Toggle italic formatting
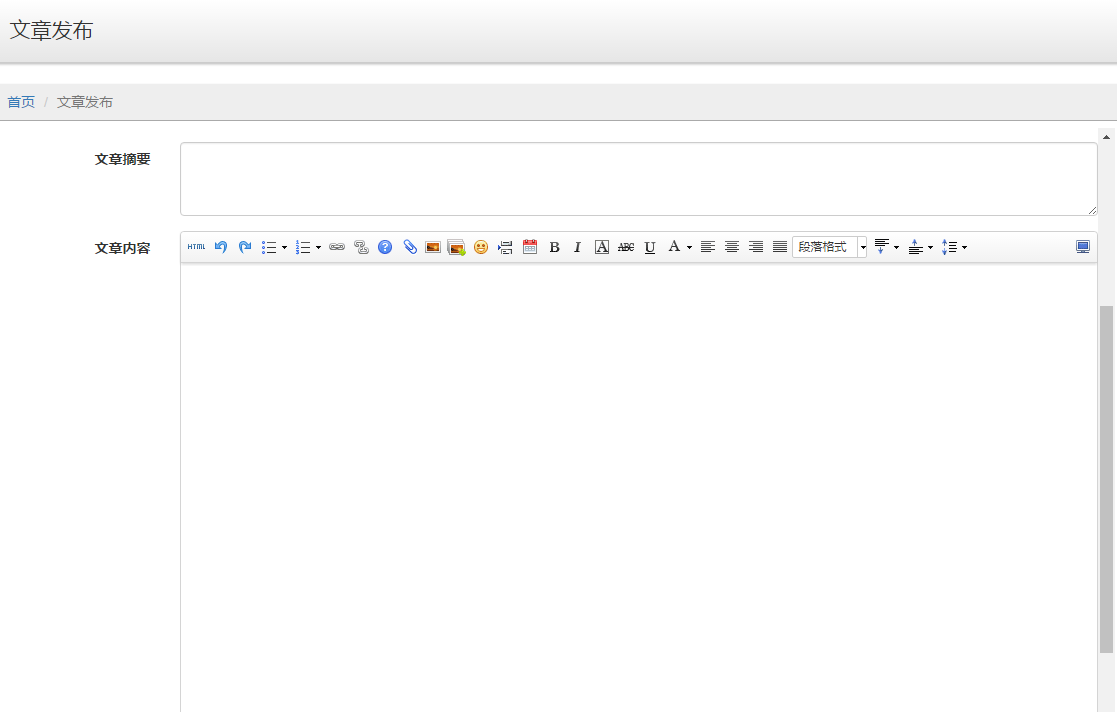The image size is (1117, 712). (578, 247)
